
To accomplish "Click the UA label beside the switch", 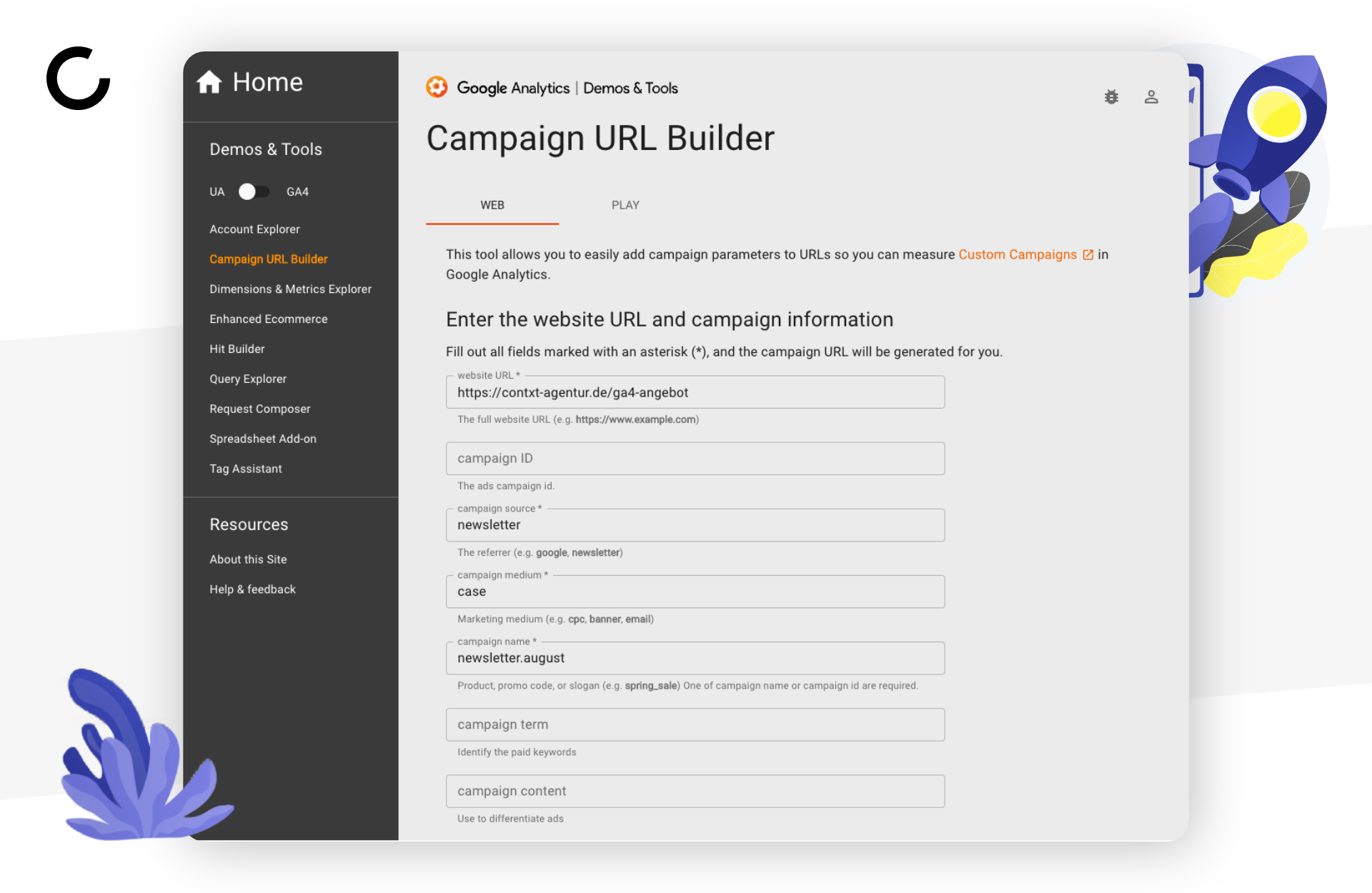I will pos(217,192).
